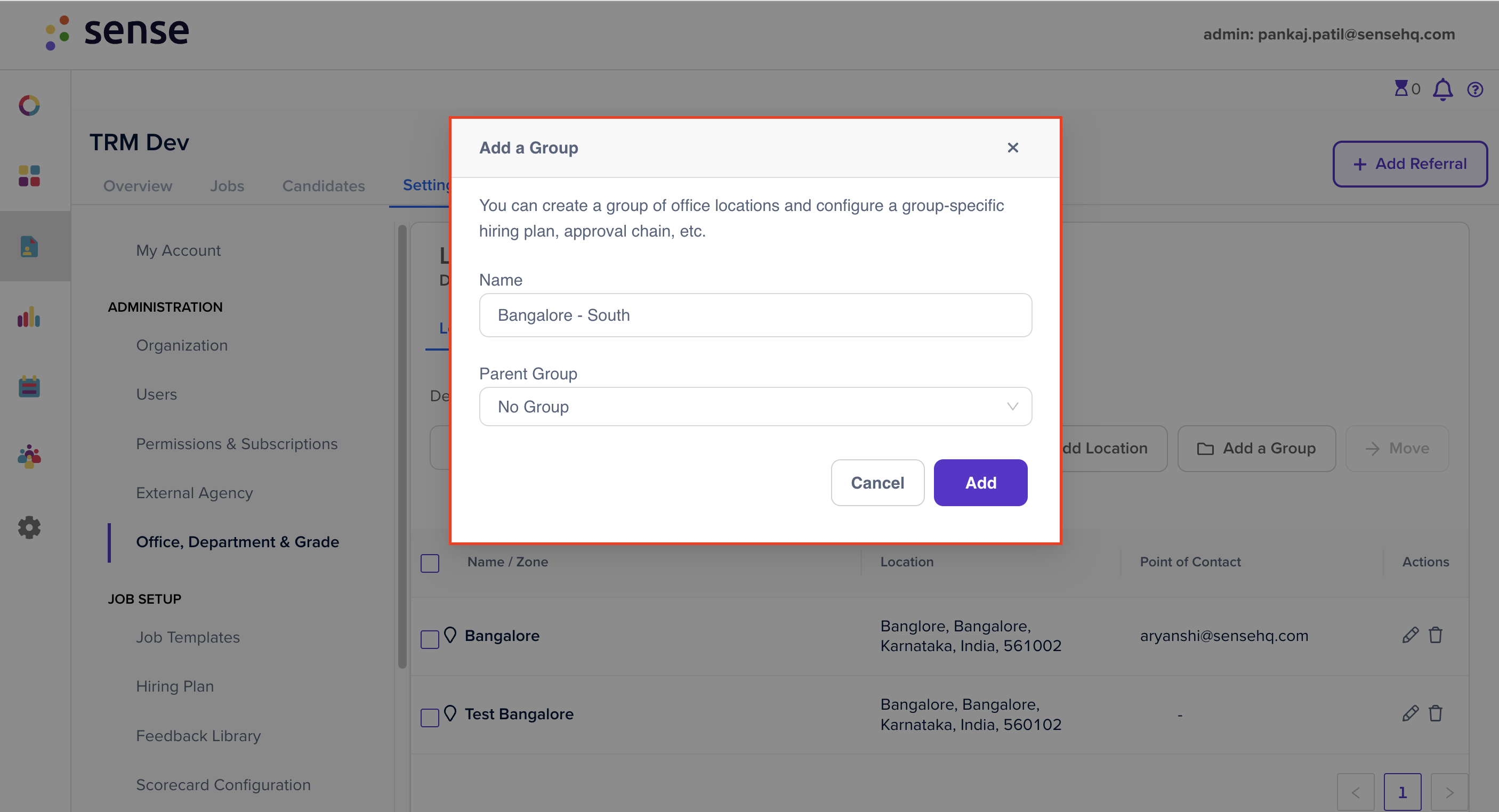Open the calendar icon in left sidebar
This screenshot has width=1499, height=812.
point(29,386)
